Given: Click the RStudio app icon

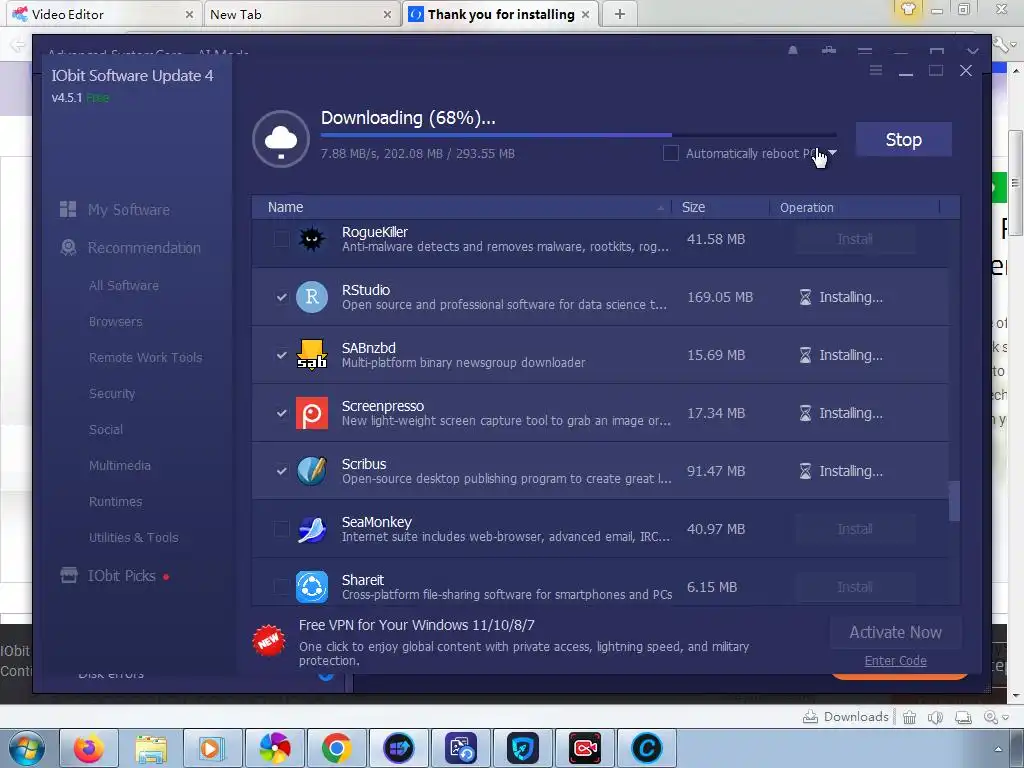Looking at the screenshot, I should [312, 297].
